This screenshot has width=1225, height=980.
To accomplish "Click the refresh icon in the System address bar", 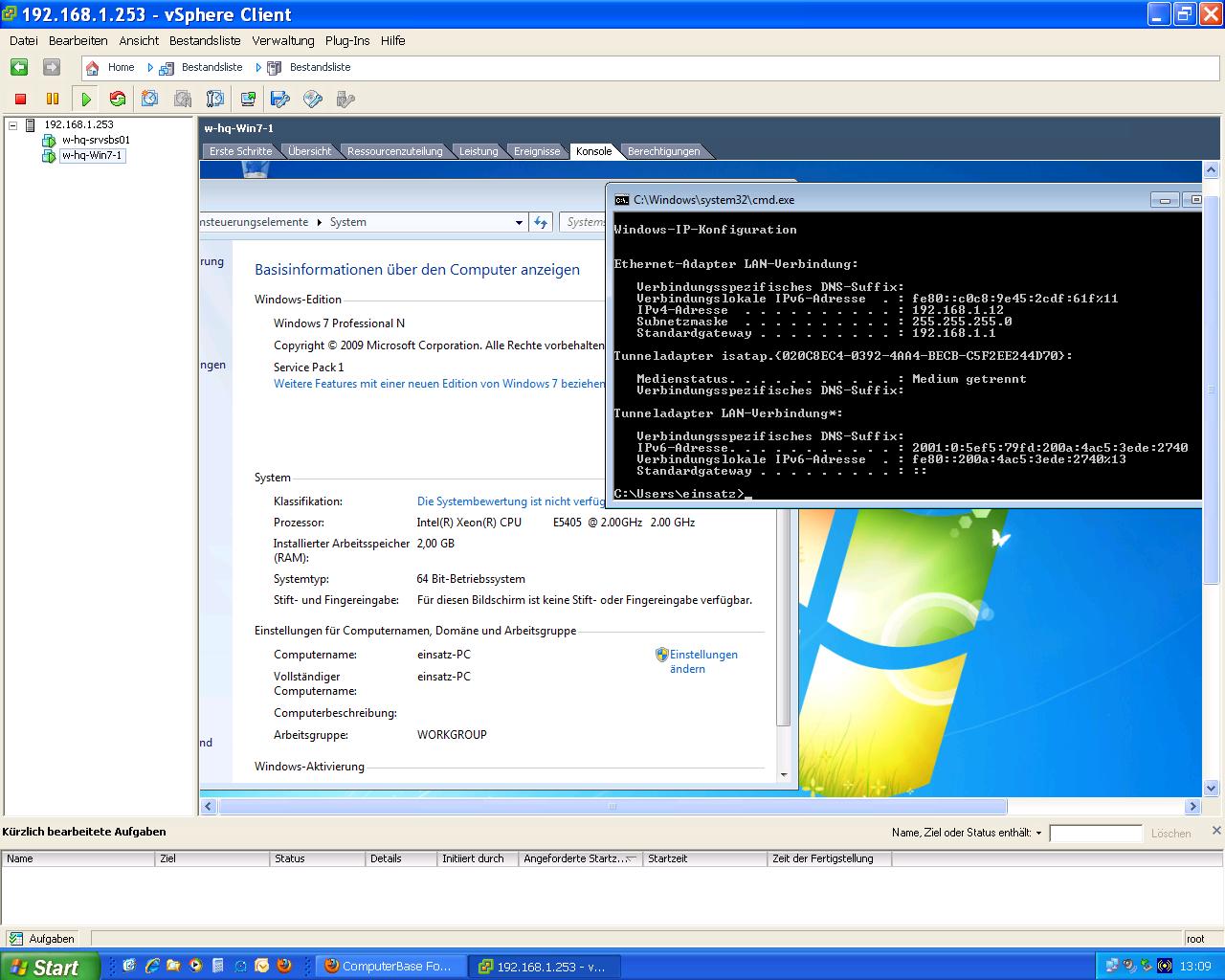I will click(542, 222).
